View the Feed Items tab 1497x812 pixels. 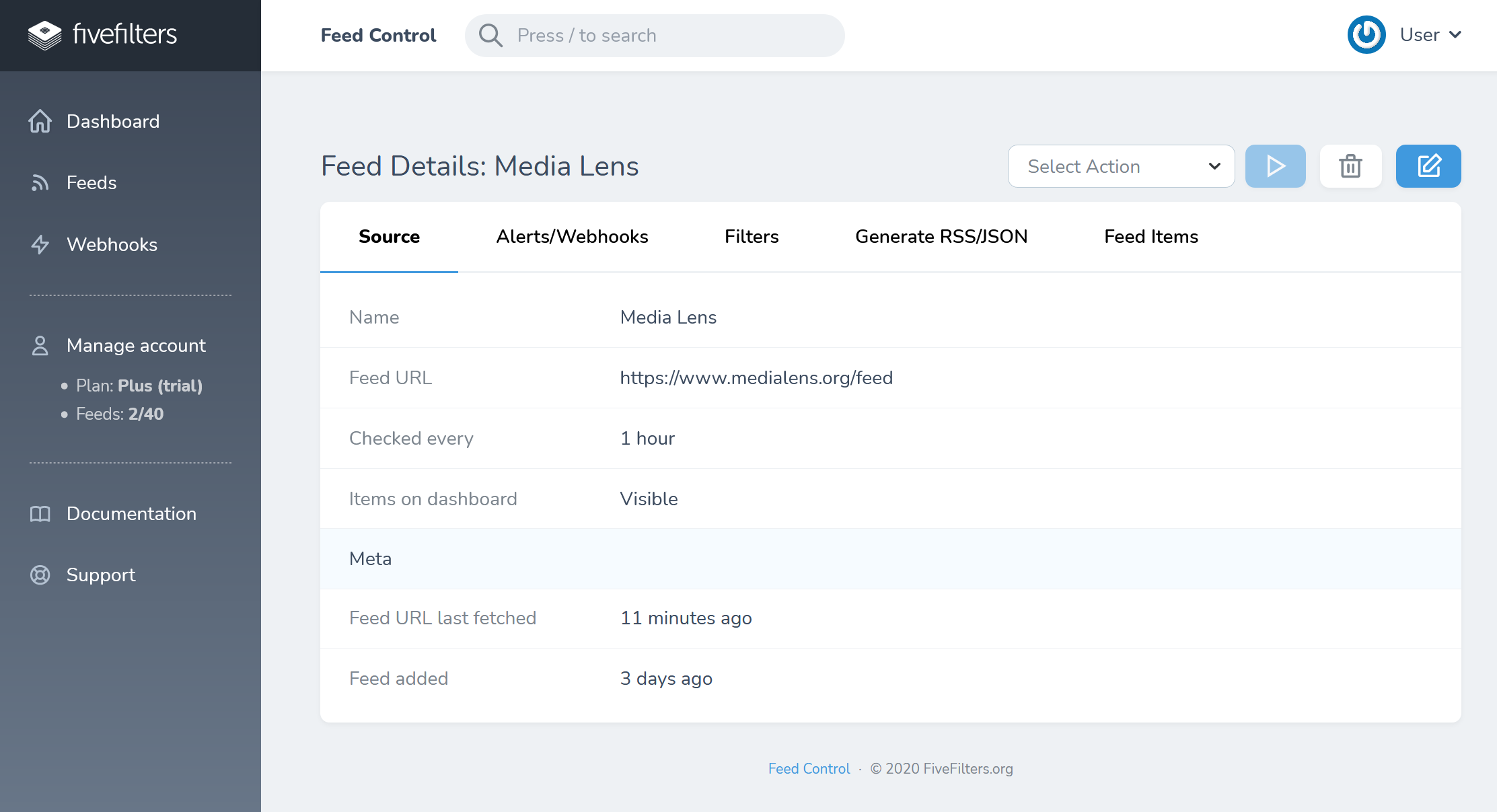1151,237
